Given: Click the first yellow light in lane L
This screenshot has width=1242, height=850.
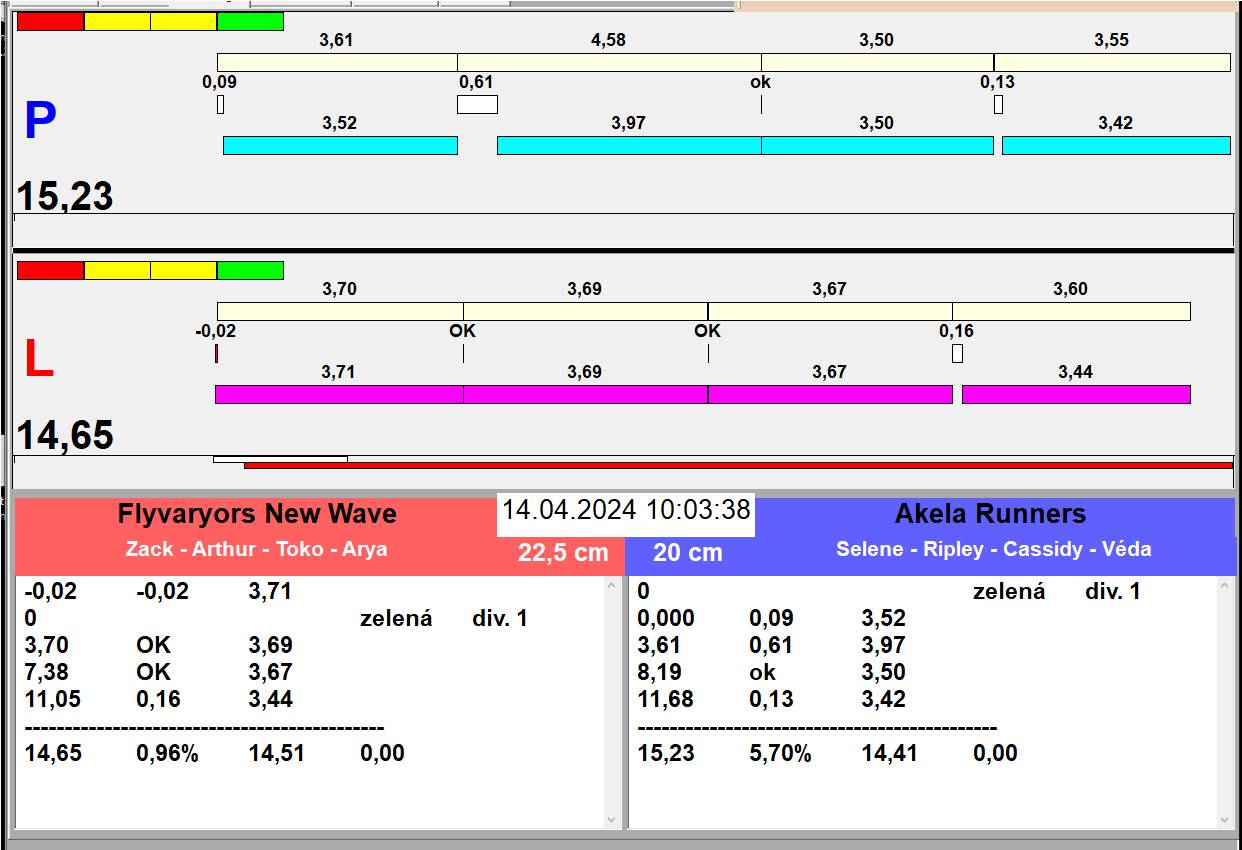Looking at the screenshot, I should (117, 270).
